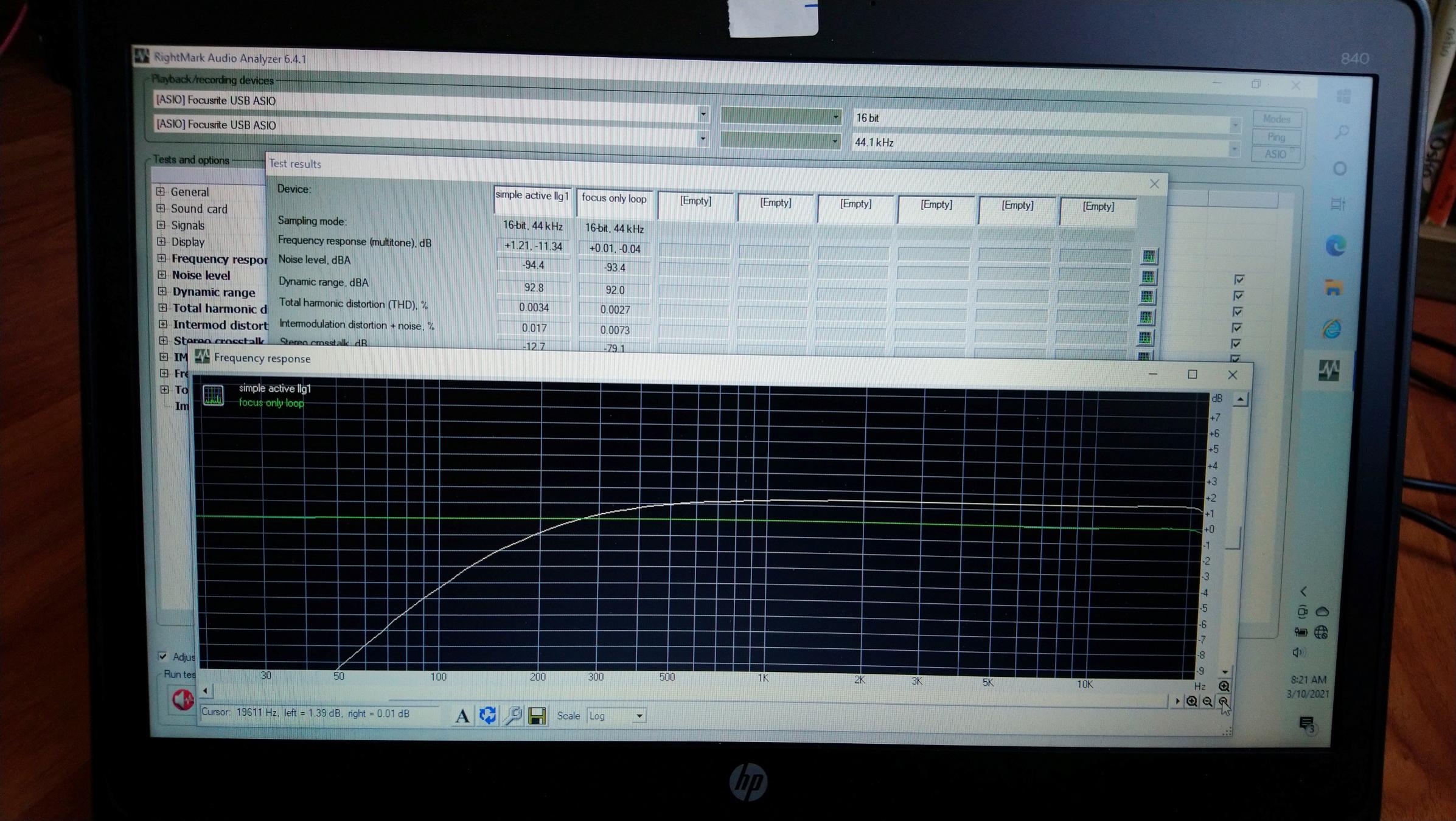
Task: Click the network globe tray icon
Action: (x=1321, y=632)
